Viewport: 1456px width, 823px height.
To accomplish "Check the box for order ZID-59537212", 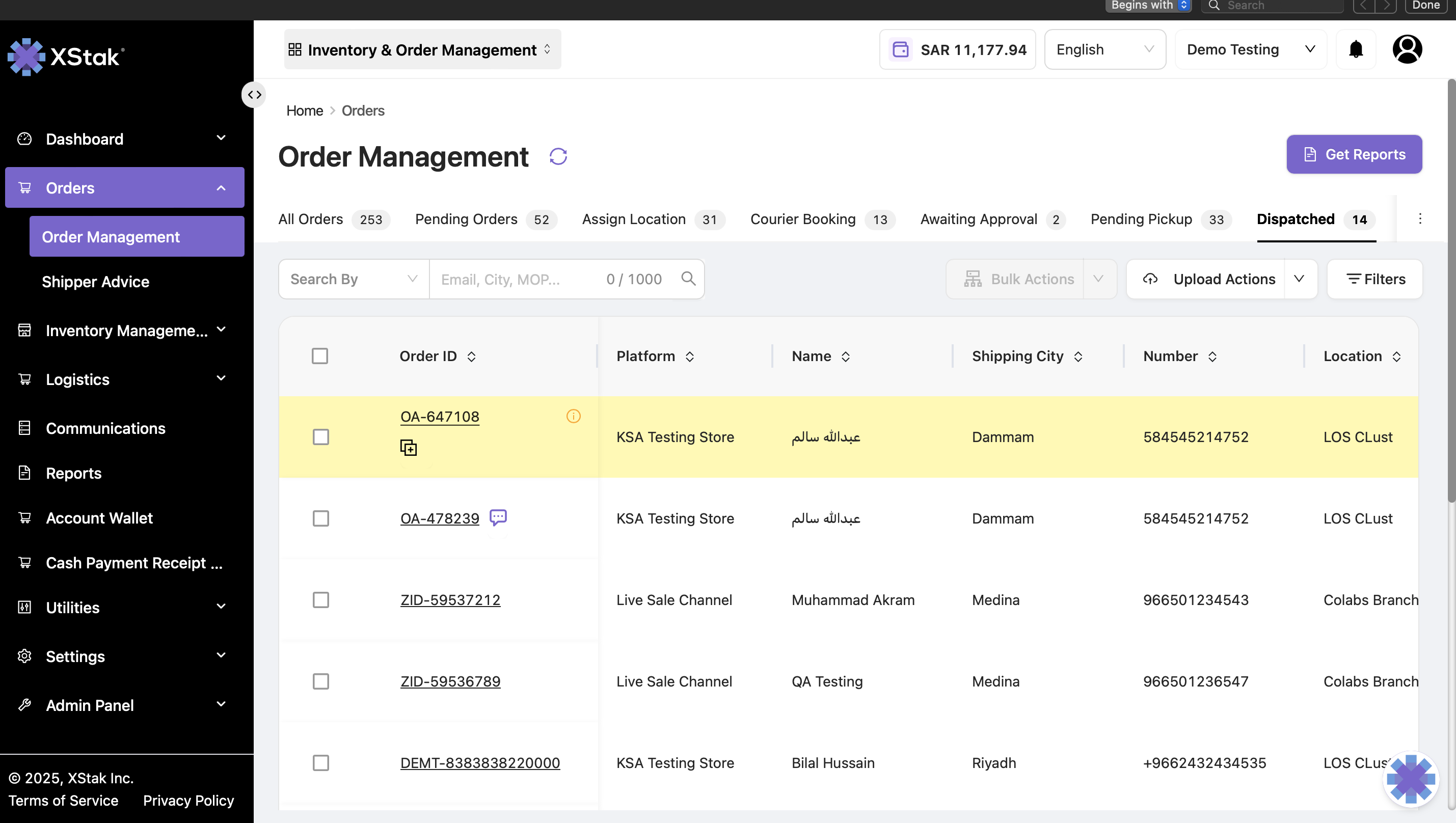I will [x=320, y=600].
